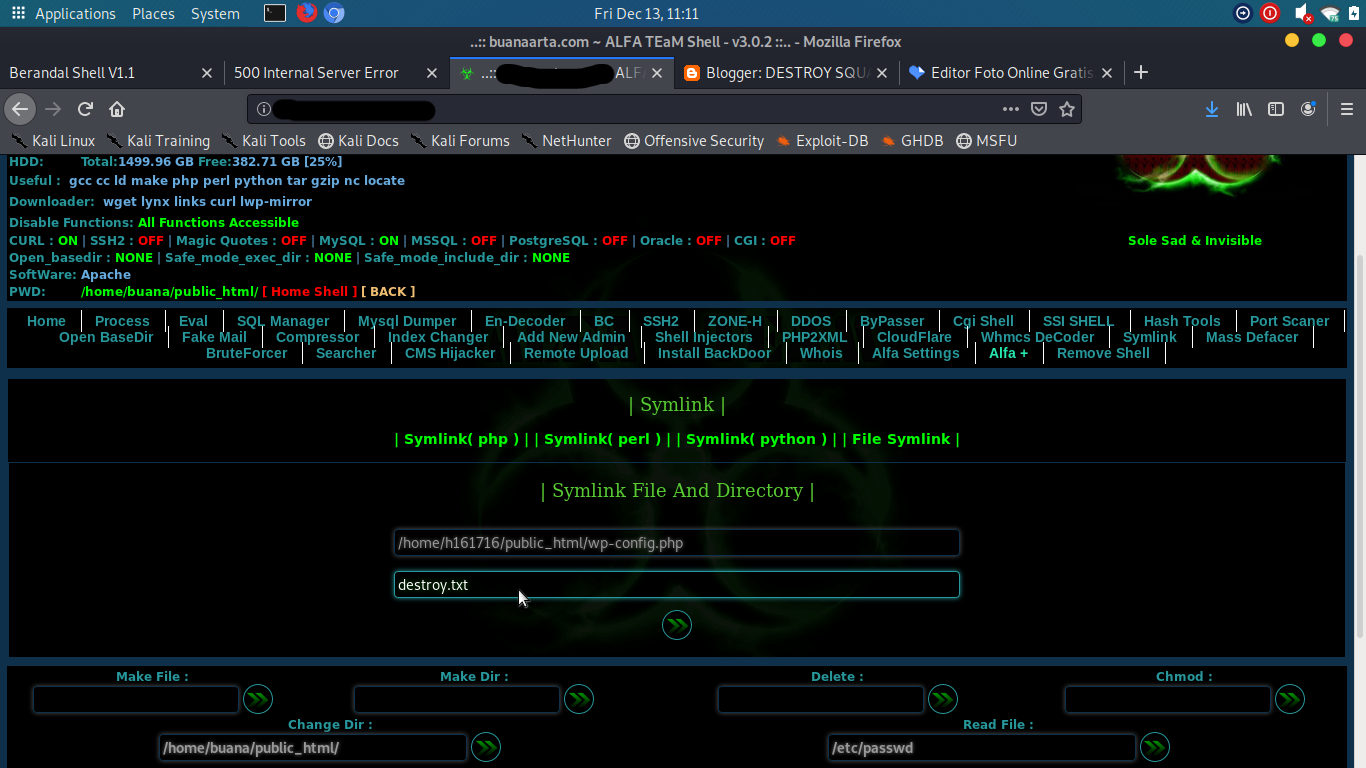Open the Whois menu item
The image size is (1366, 768).
coord(821,353)
